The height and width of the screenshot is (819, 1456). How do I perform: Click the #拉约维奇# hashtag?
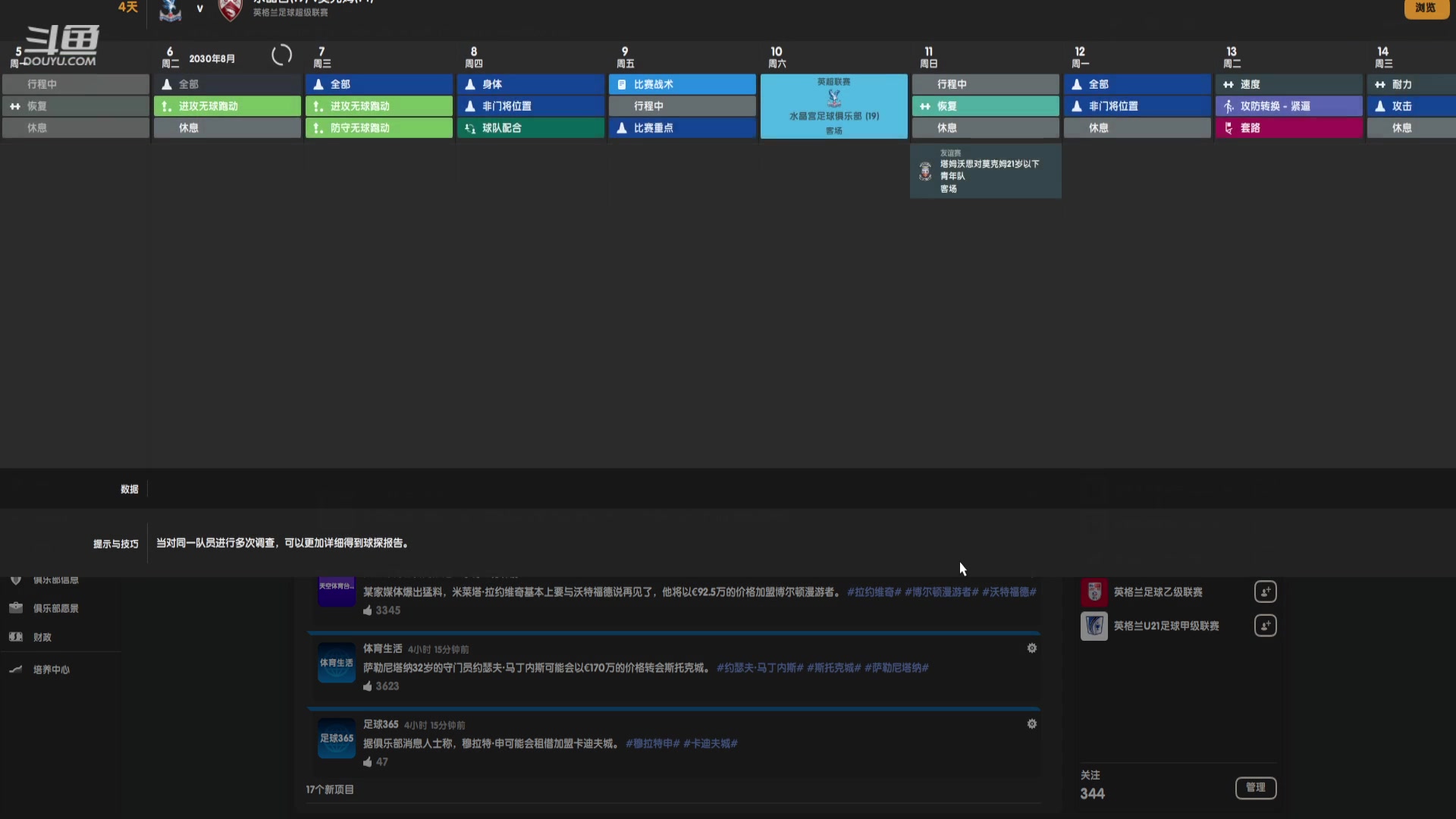pyautogui.click(x=874, y=591)
